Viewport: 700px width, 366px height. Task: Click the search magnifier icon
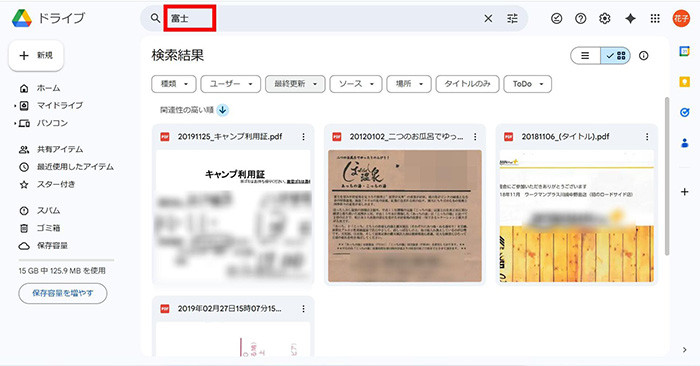(155, 18)
